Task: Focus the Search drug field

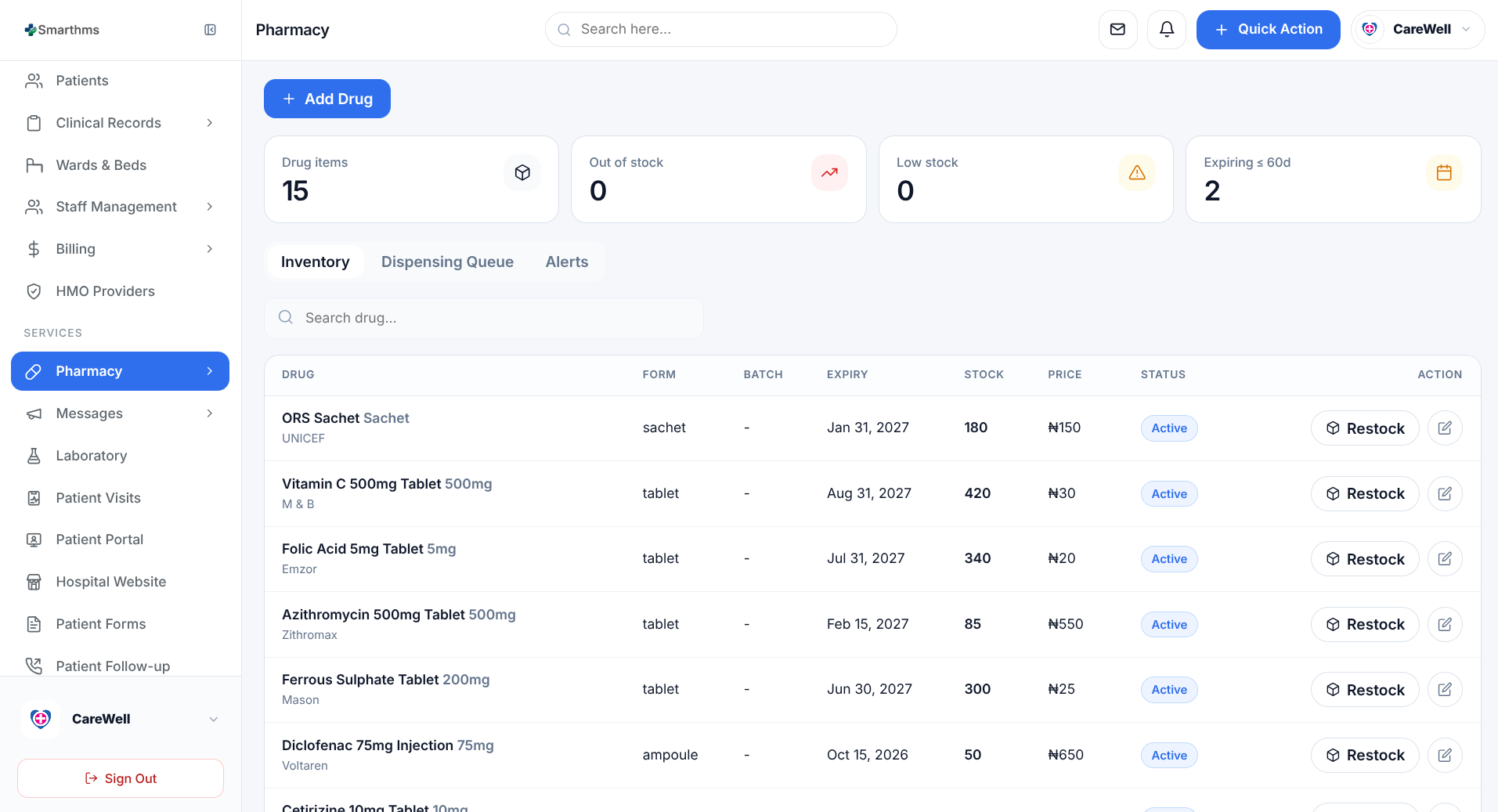Action: pyautogui.click(x=483, y=318)
